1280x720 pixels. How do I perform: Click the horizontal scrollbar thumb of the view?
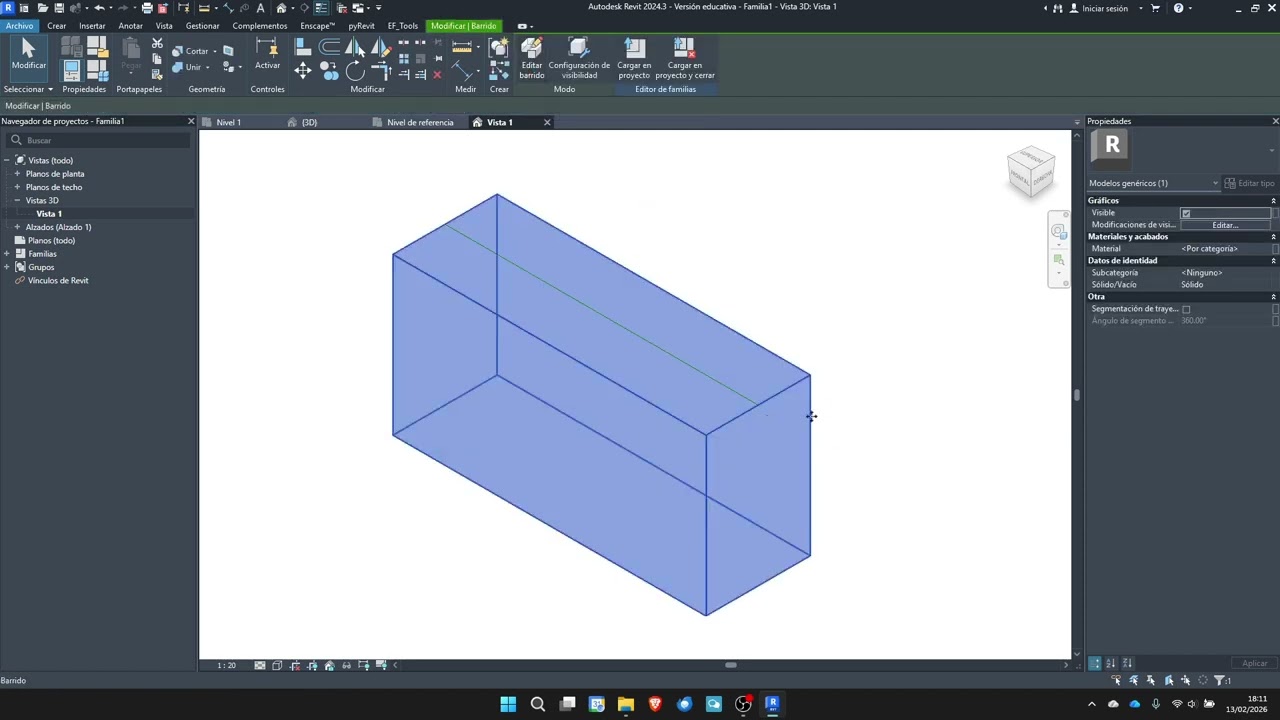(x=731, y=665)
